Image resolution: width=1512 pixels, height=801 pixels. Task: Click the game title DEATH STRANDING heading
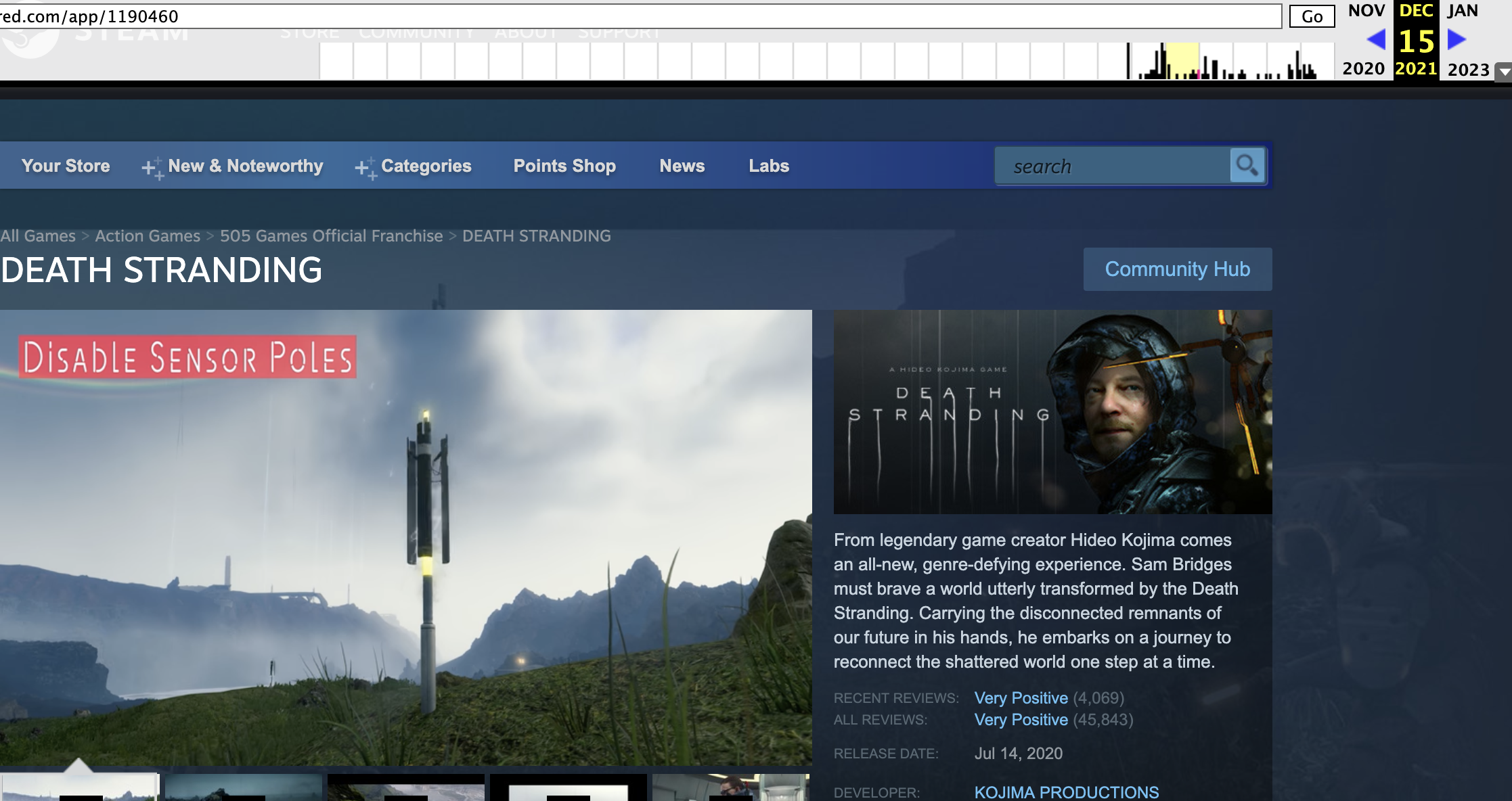point(161,270)
